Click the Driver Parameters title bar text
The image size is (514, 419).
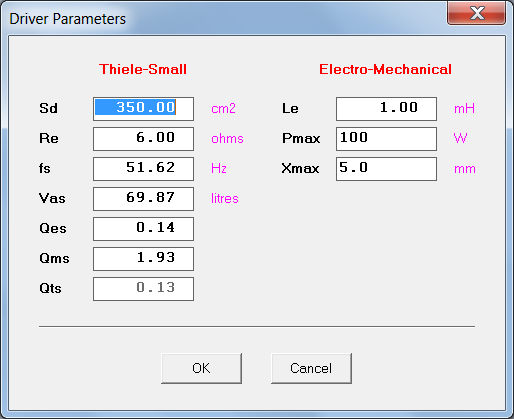coord(68,19)
